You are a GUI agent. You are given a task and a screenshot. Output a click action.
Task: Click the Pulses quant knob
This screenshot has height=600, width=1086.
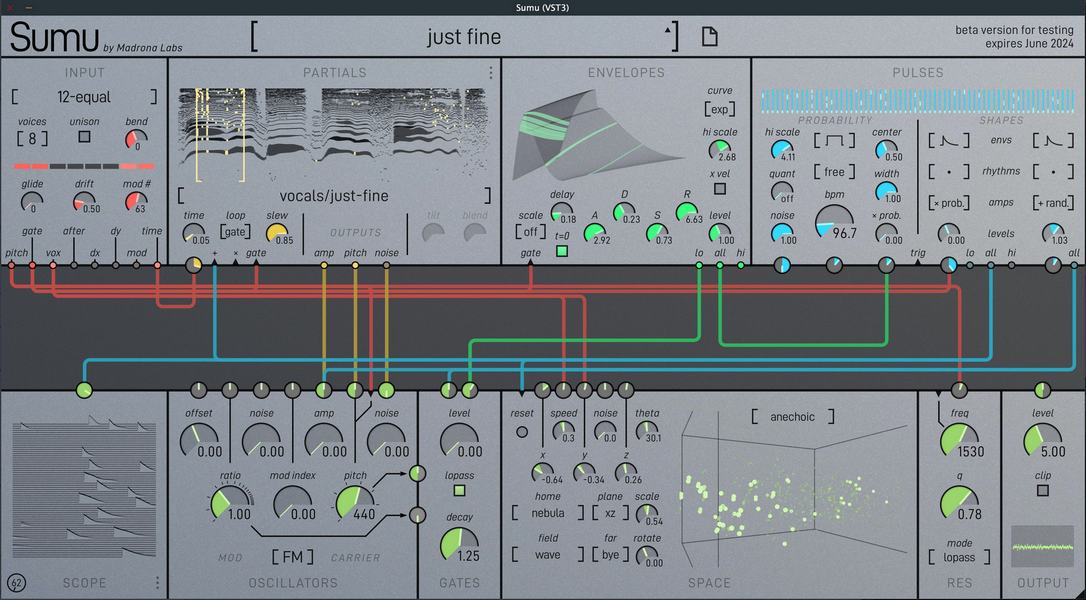coord(782,192)
